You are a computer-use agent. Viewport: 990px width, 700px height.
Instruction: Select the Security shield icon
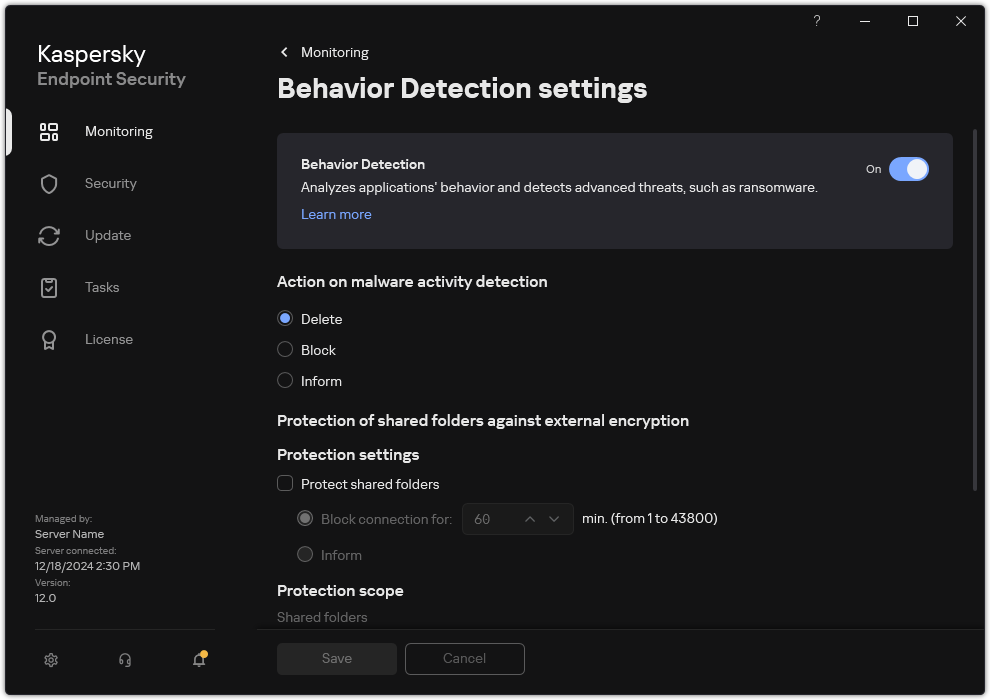point(49,183)
